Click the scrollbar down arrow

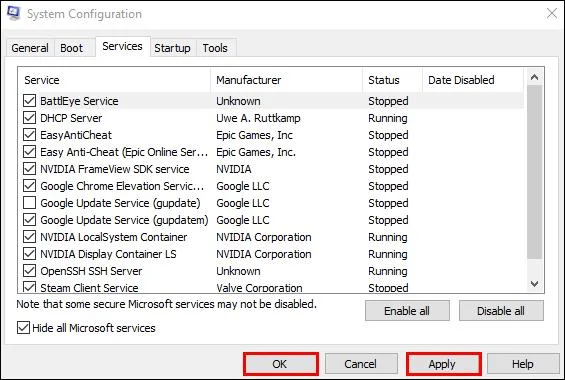(535, 284)
